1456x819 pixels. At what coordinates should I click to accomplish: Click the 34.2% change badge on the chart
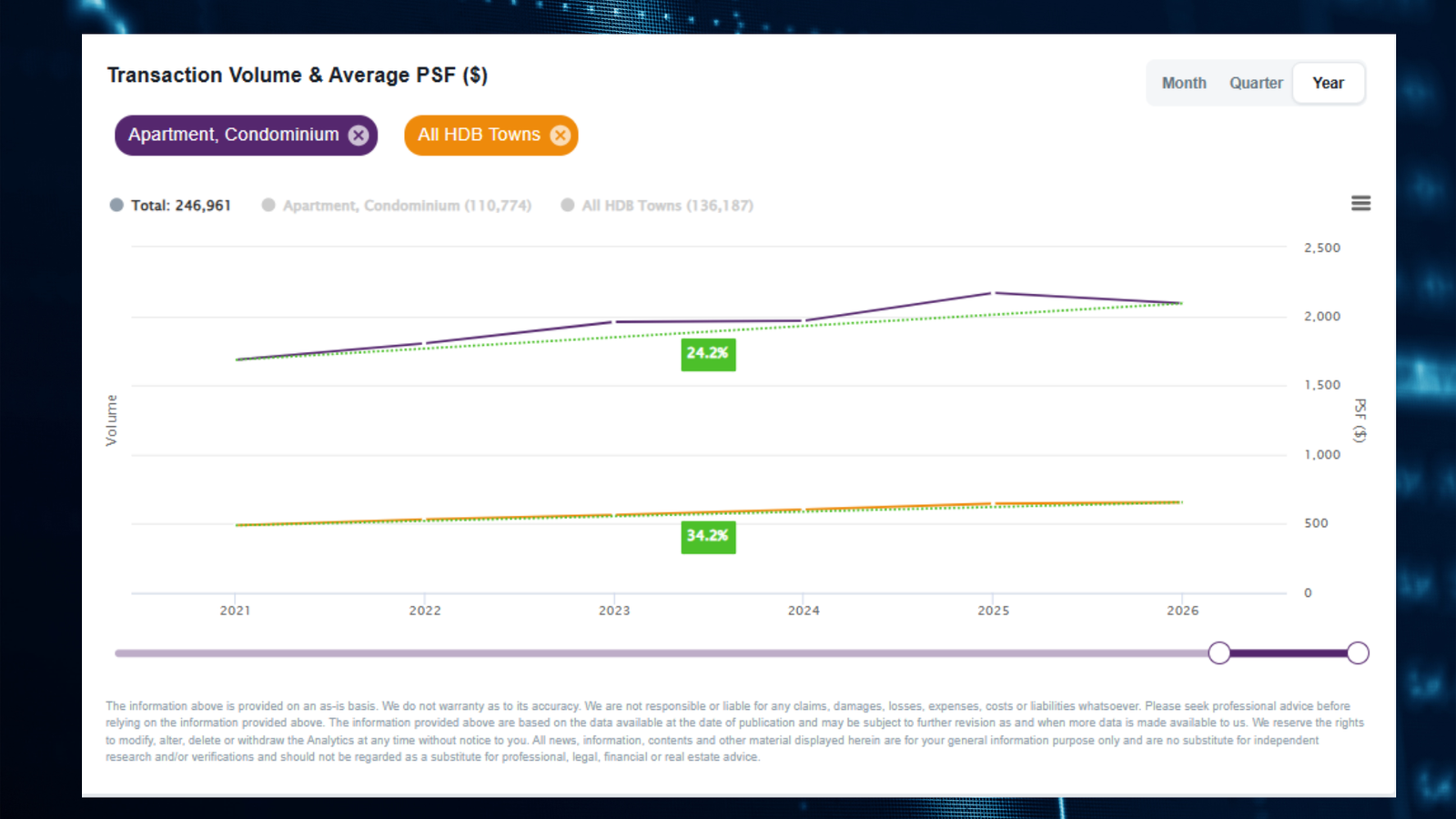[708, 537]
